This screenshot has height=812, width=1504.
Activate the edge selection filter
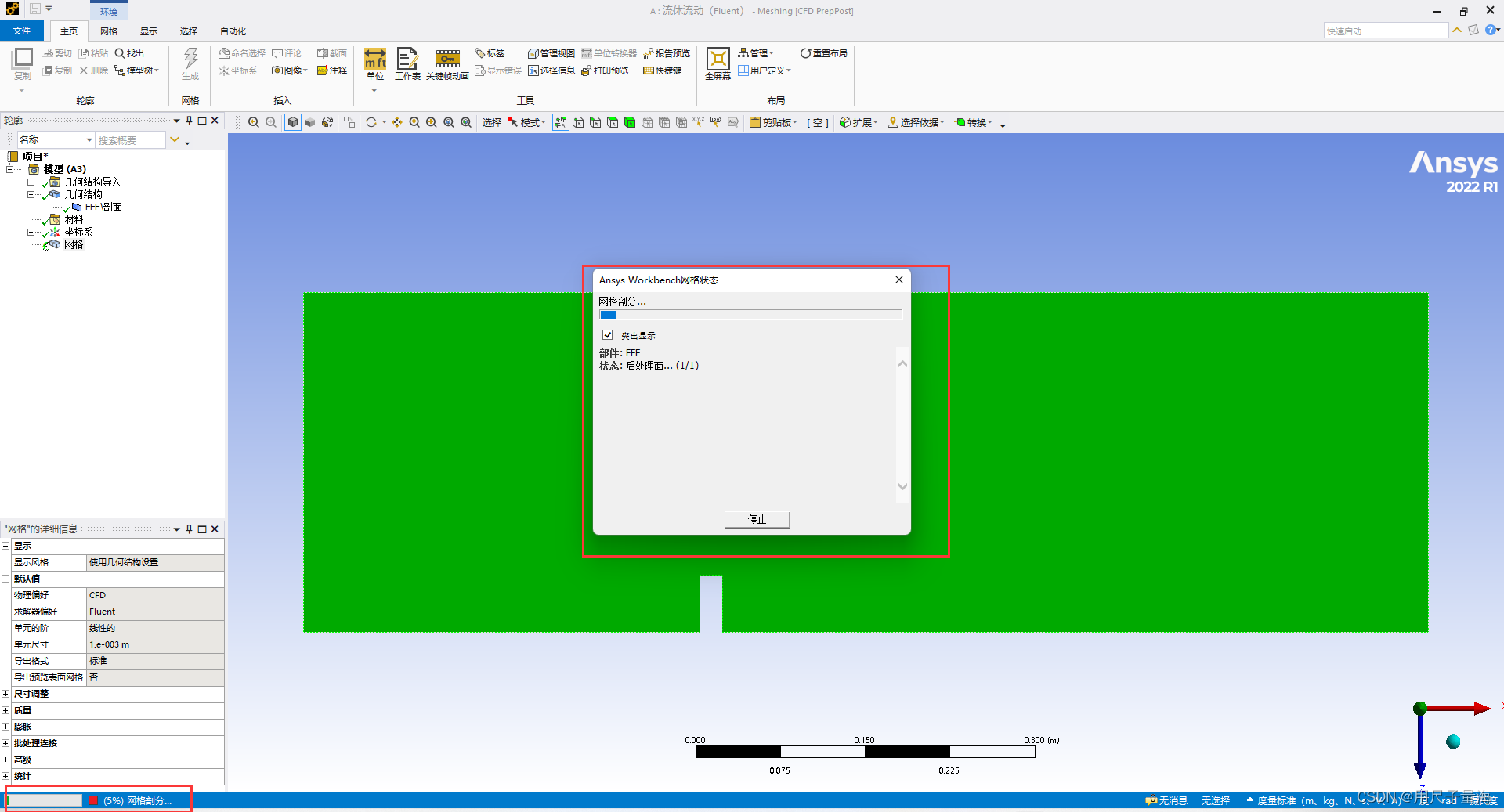tap(595, 122)
